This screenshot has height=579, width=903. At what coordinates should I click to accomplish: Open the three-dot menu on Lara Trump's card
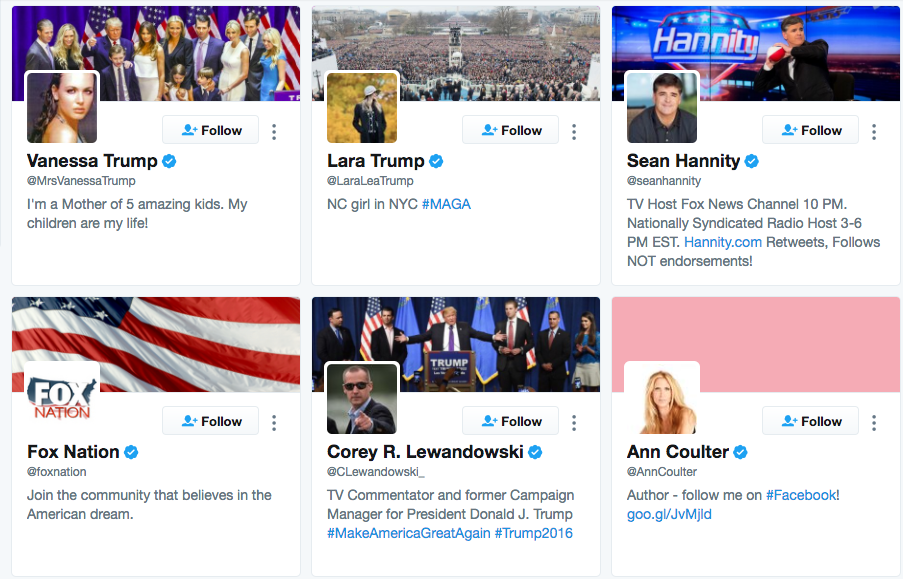tap(574, 131)
